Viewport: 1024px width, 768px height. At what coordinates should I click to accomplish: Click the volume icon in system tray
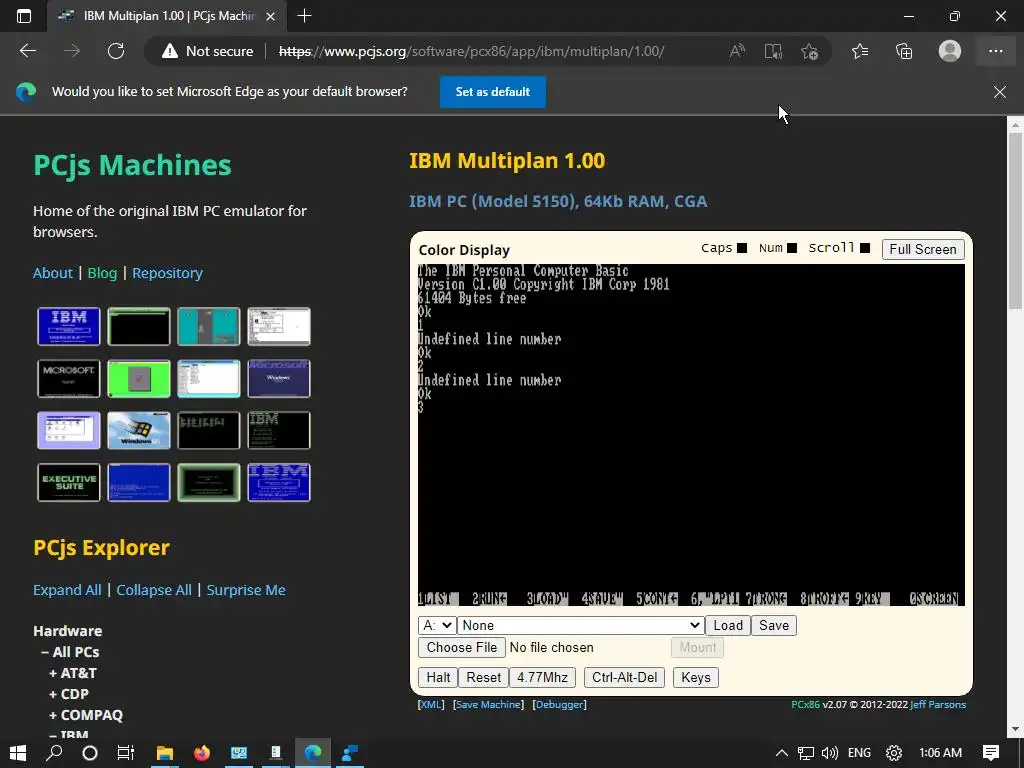[x=829, y=753]
